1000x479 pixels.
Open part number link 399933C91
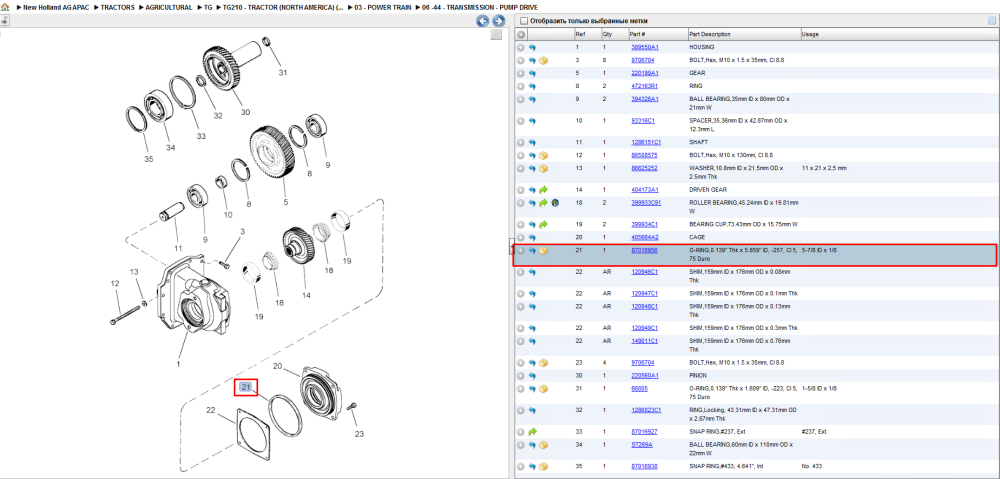click(646, 203)
